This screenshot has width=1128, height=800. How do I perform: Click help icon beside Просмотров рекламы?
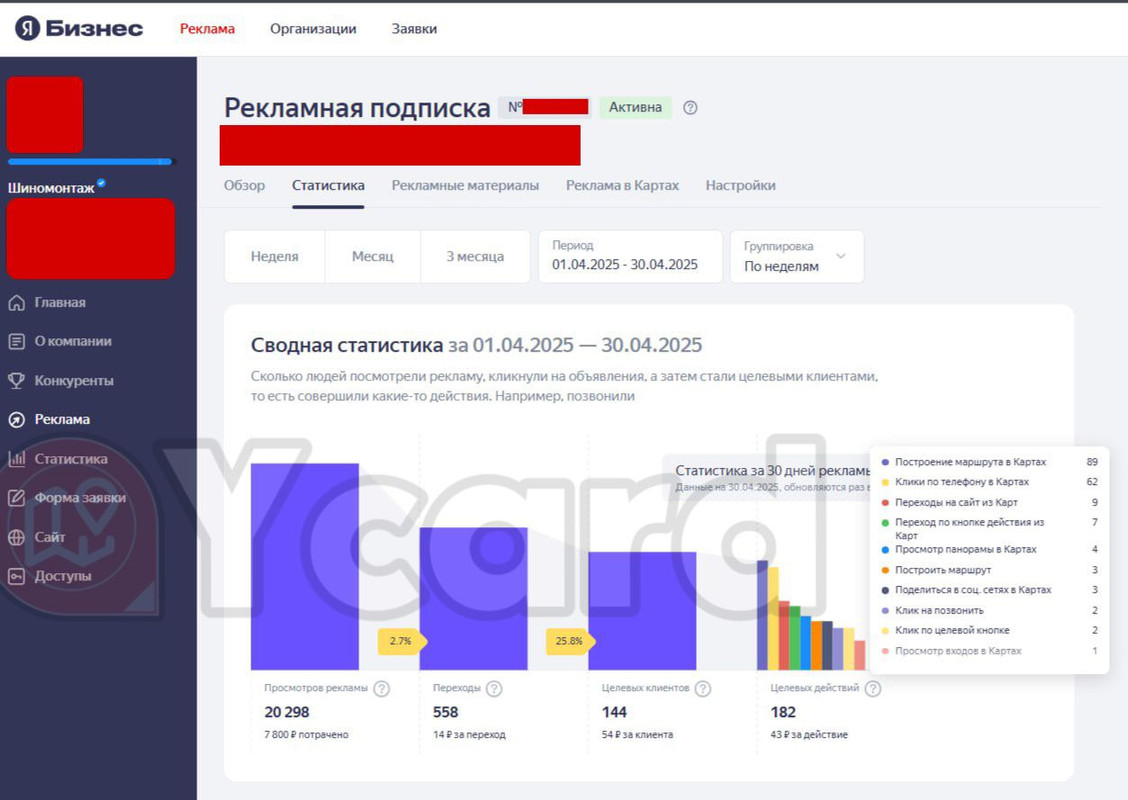382,688
